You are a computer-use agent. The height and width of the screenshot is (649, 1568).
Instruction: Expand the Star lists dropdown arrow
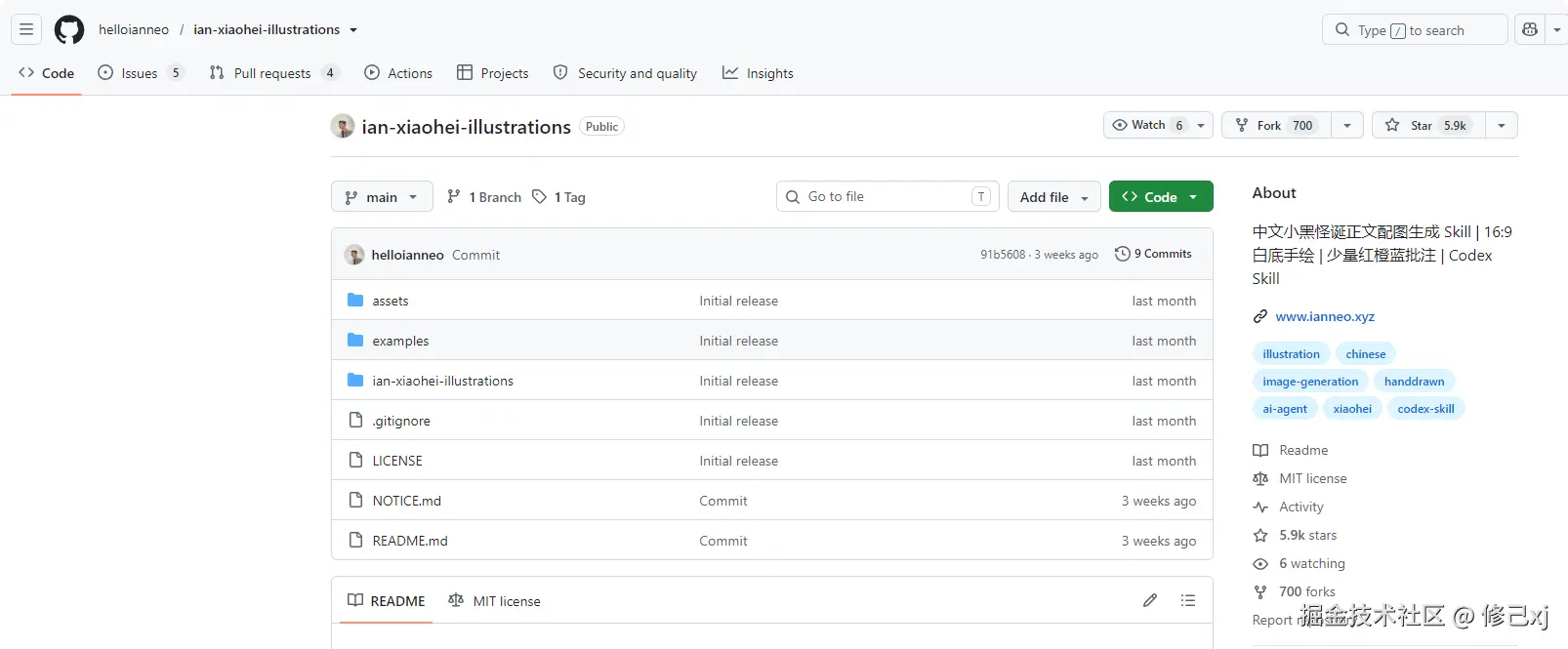point(1502,125)
